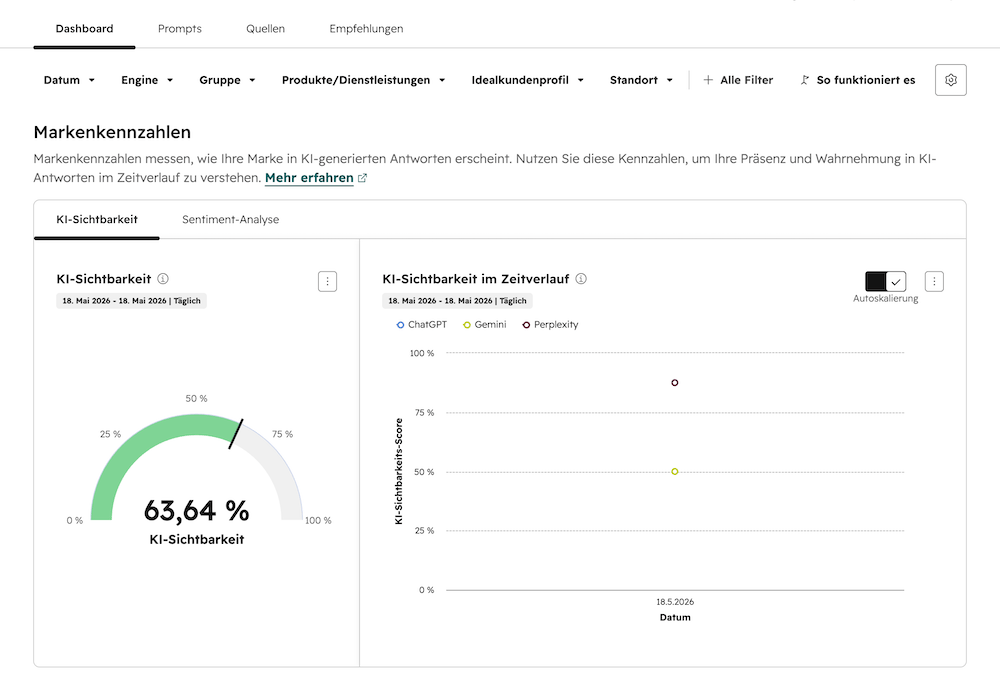The height and width of the screenshot is (688, 1000).
Task: Go to the Empfehlungen tab
Action: (366, 29)
